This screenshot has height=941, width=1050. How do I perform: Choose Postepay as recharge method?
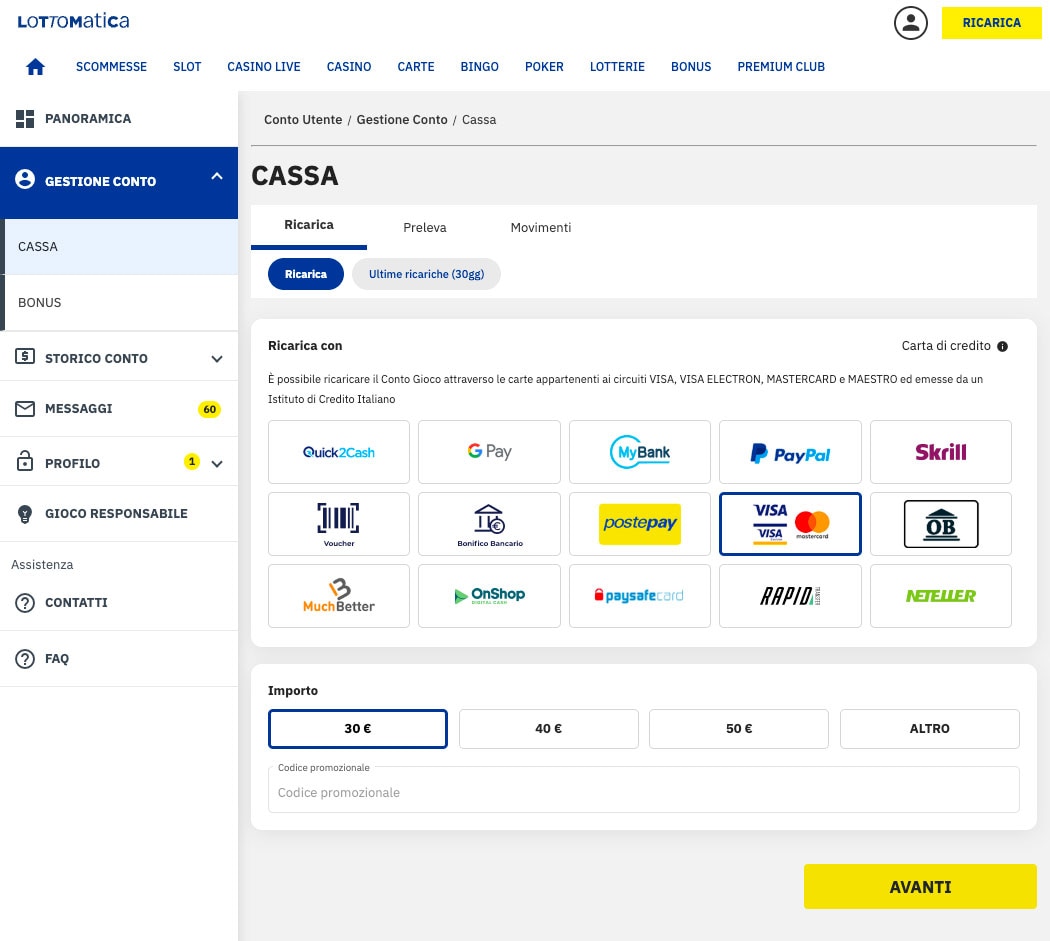640,524
